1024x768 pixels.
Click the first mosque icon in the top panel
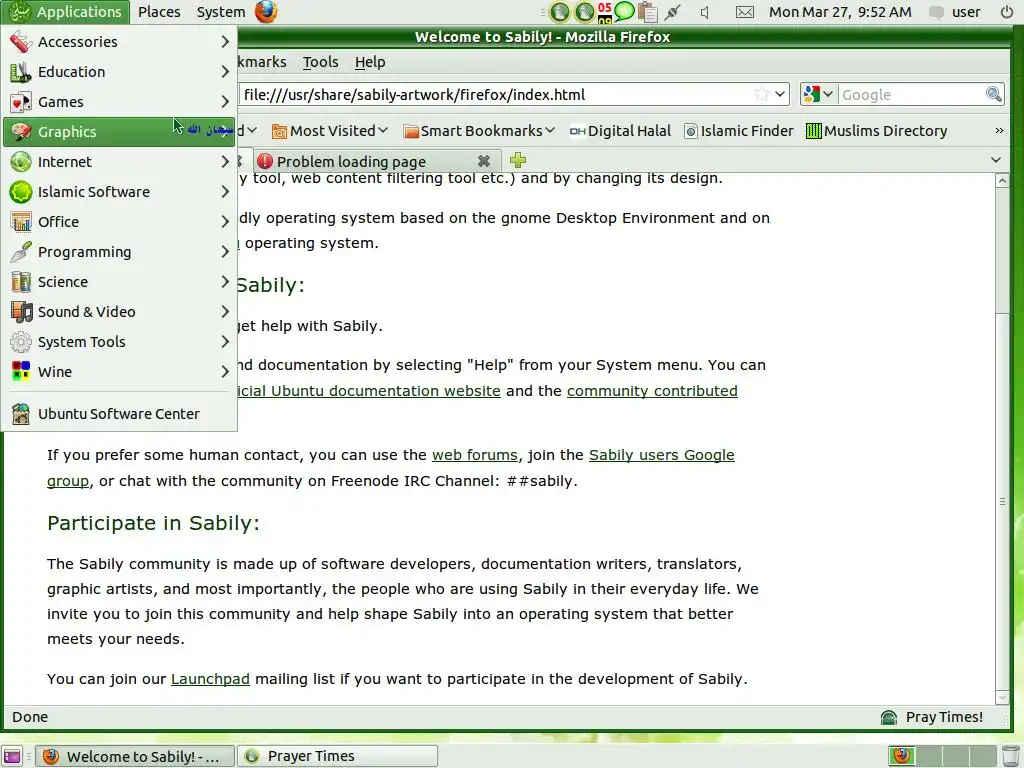560,12
